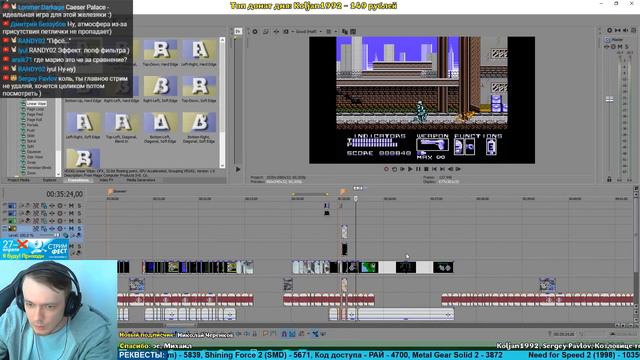
Task: Click Play From Start under preview
Action: pyautogui.click(x=402, y=169)
